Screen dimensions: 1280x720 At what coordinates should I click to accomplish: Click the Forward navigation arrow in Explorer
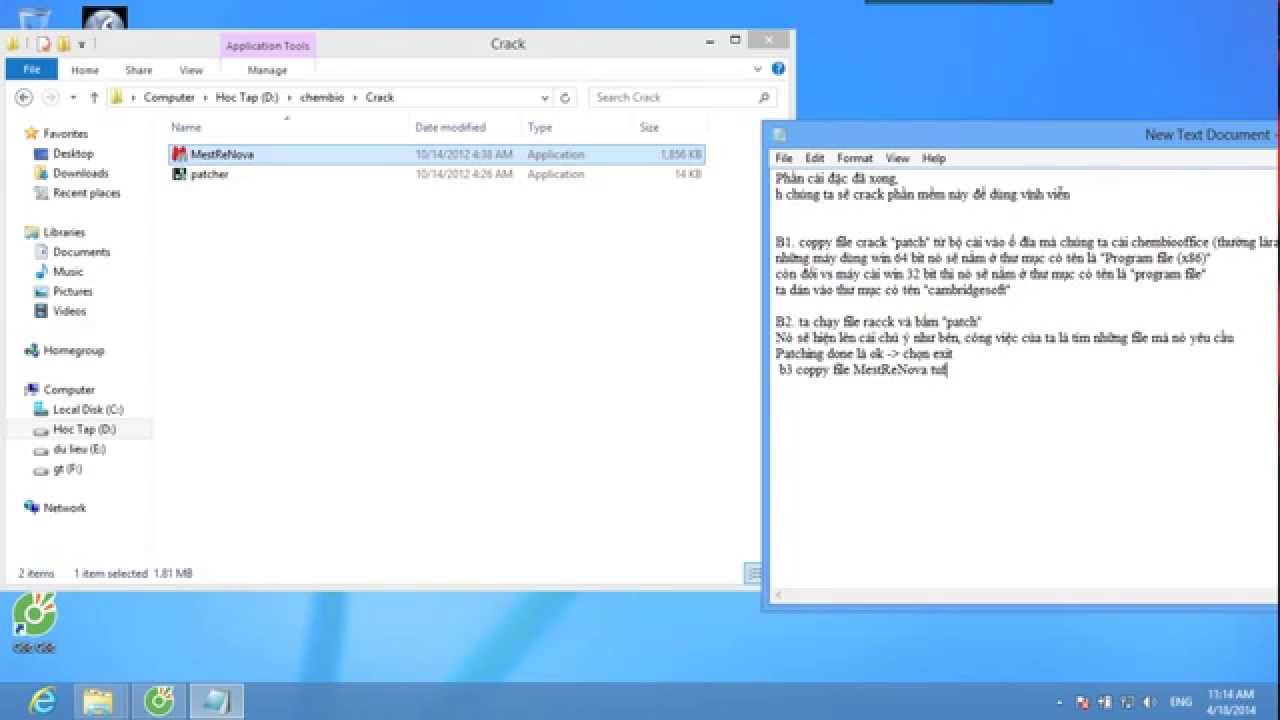(51, 97)
